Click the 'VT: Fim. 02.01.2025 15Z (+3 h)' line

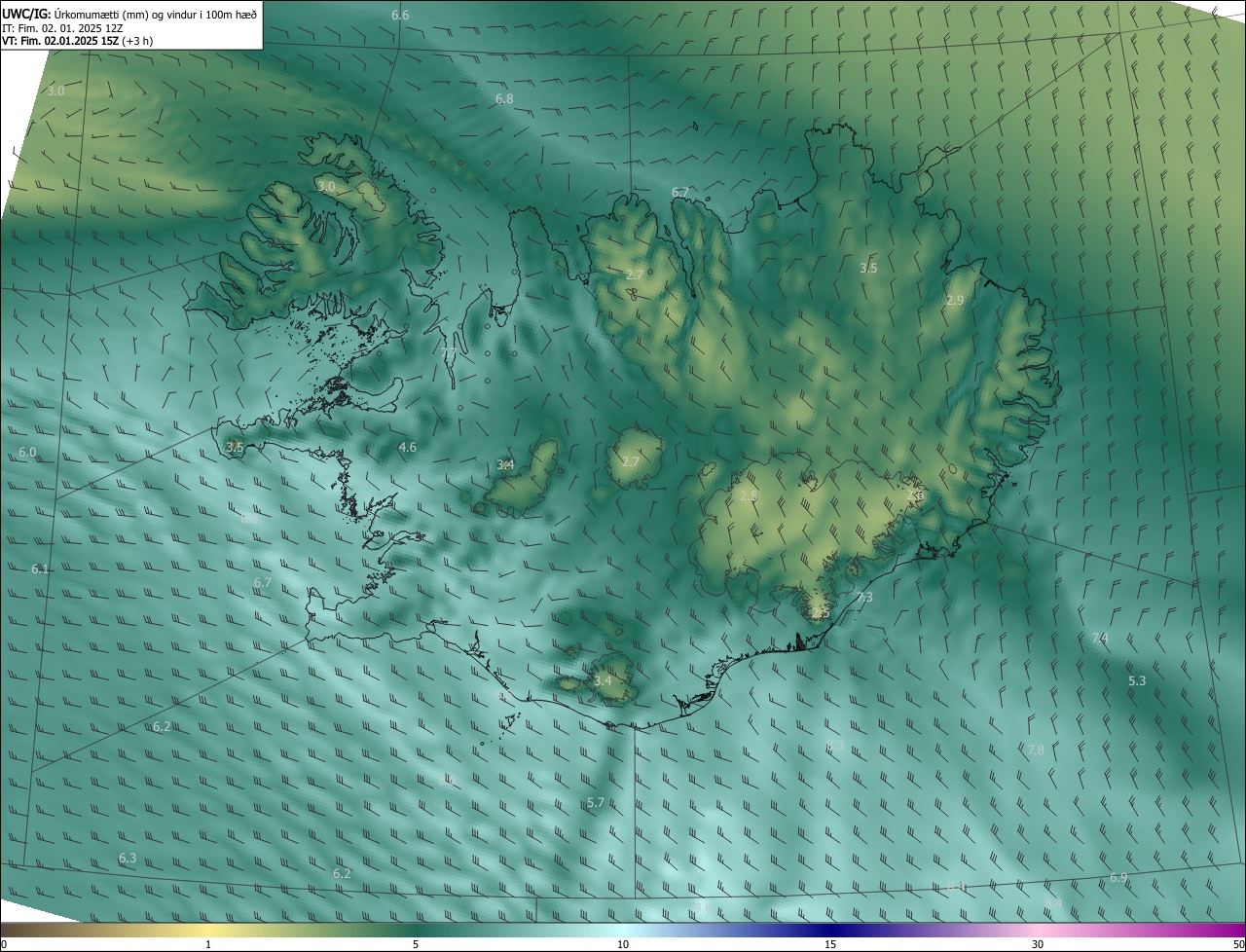click(x=77, y=41)
